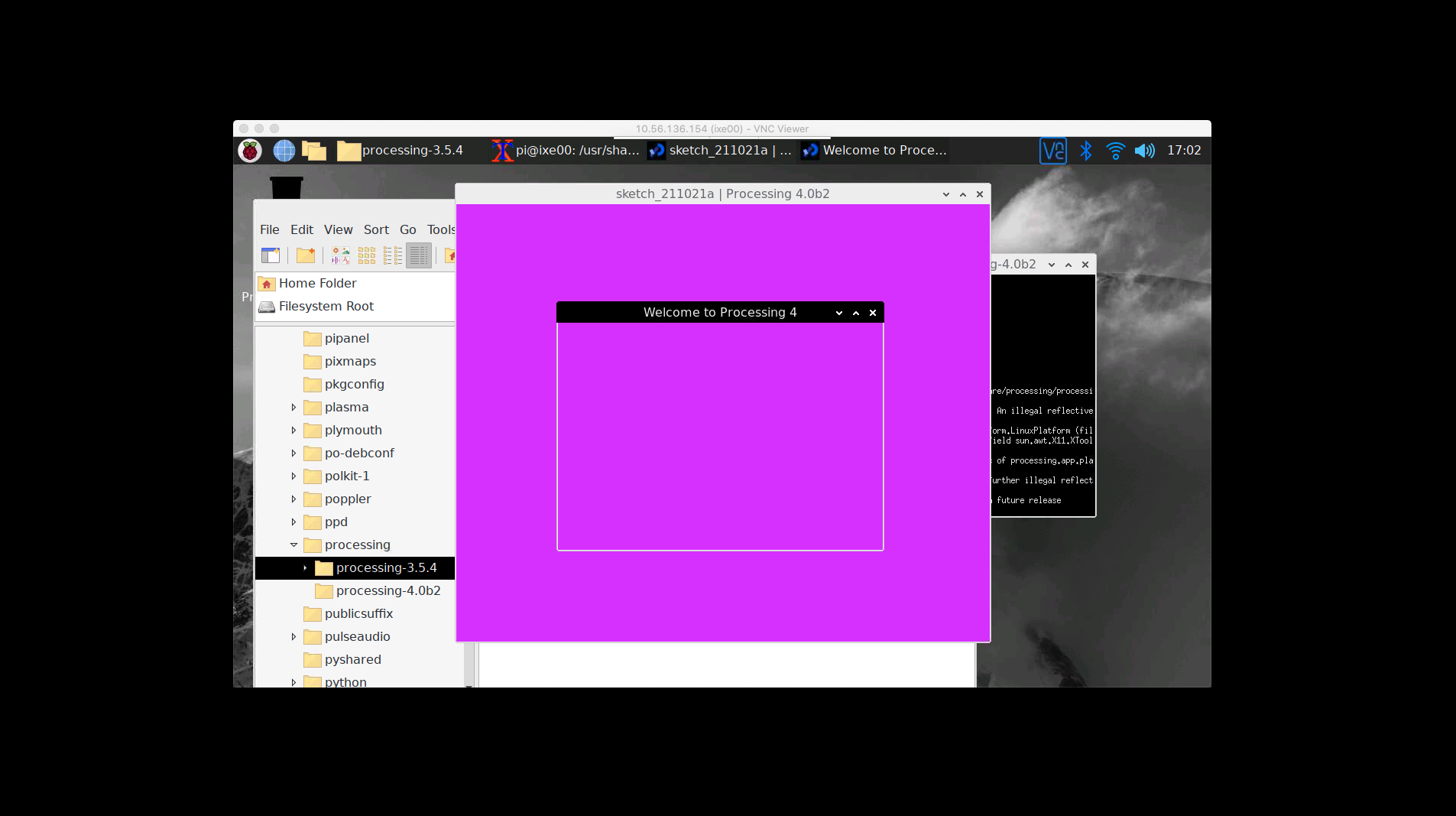Expand the plasma folder in the tree
This screenshot has height=816, width=1456.
tap(295, 407)
